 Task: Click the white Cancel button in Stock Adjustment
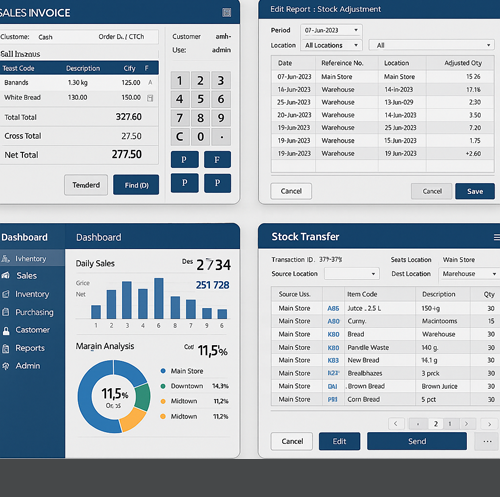(291, 191)
